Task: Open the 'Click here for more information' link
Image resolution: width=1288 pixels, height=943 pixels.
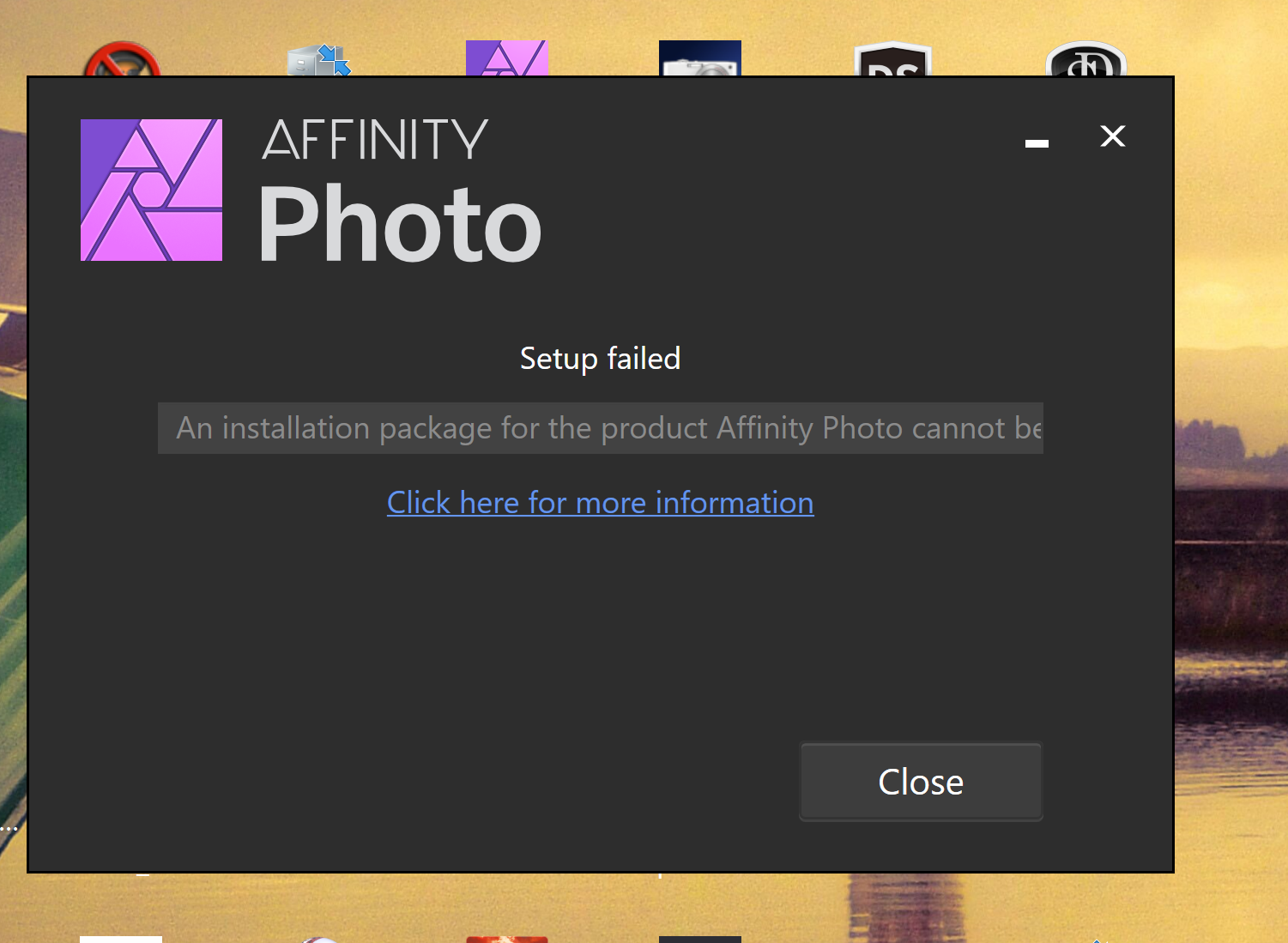Action: (x=601, y=503)
